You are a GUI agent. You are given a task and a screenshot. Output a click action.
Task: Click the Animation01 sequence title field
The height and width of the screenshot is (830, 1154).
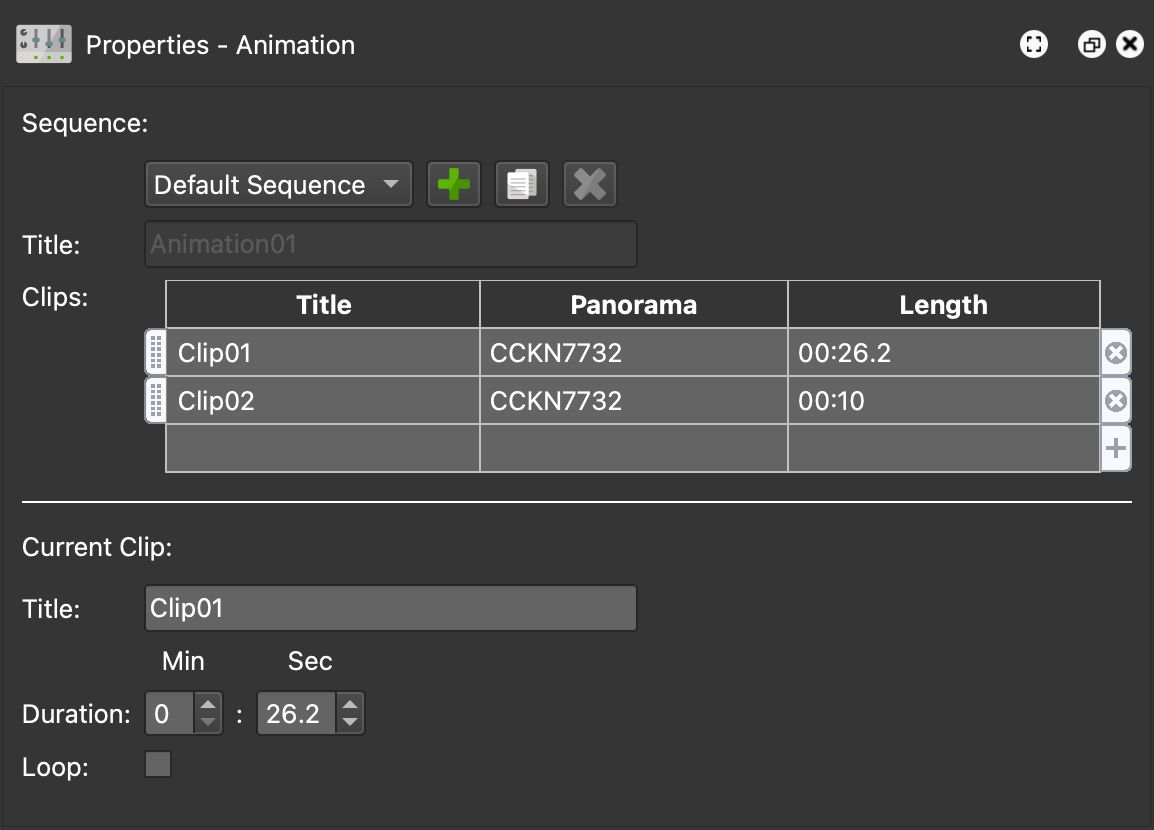(x=390, y=243)
